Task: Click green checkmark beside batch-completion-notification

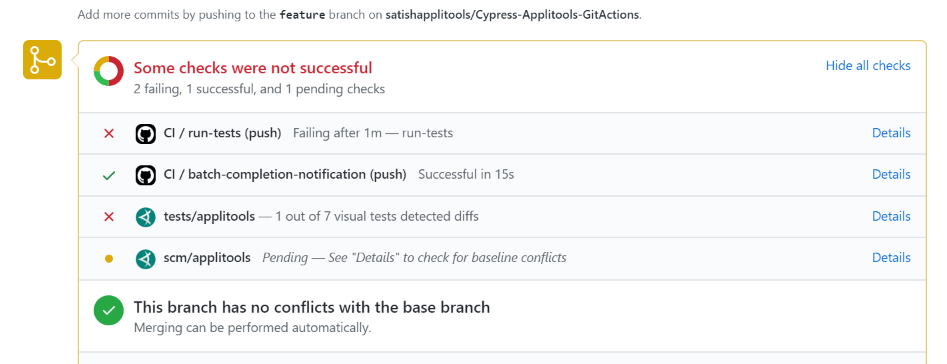Action: pos(109,176)
